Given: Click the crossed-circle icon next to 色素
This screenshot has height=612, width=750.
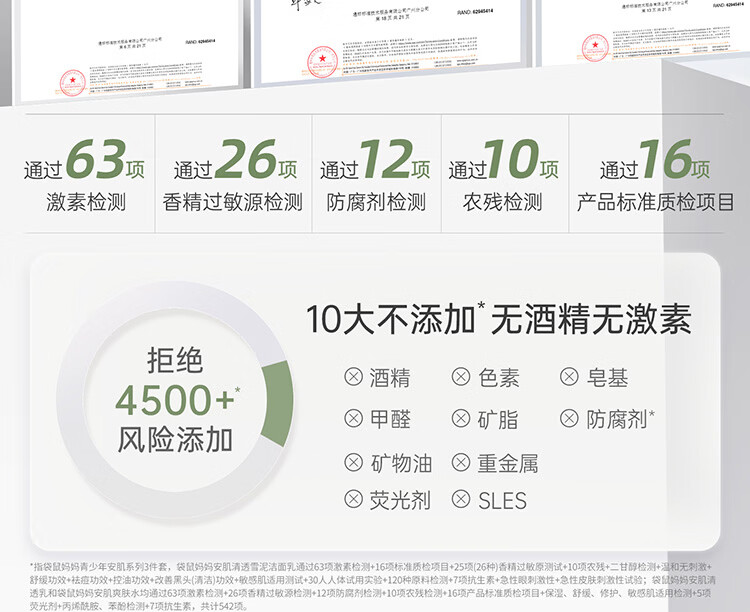Looking at the screenshot, I should [461, 377].
